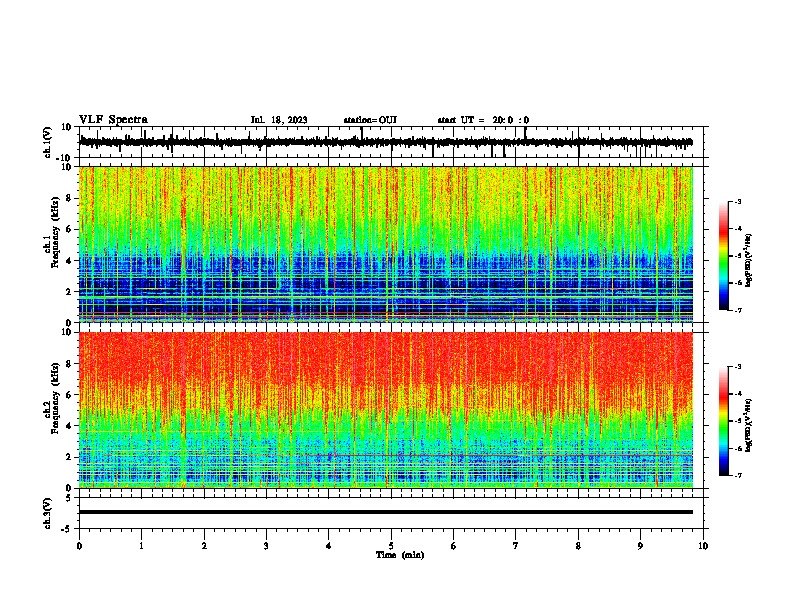Click the time axis tick label "5"
Screen dimensions: 792x612
coord(391,546)
